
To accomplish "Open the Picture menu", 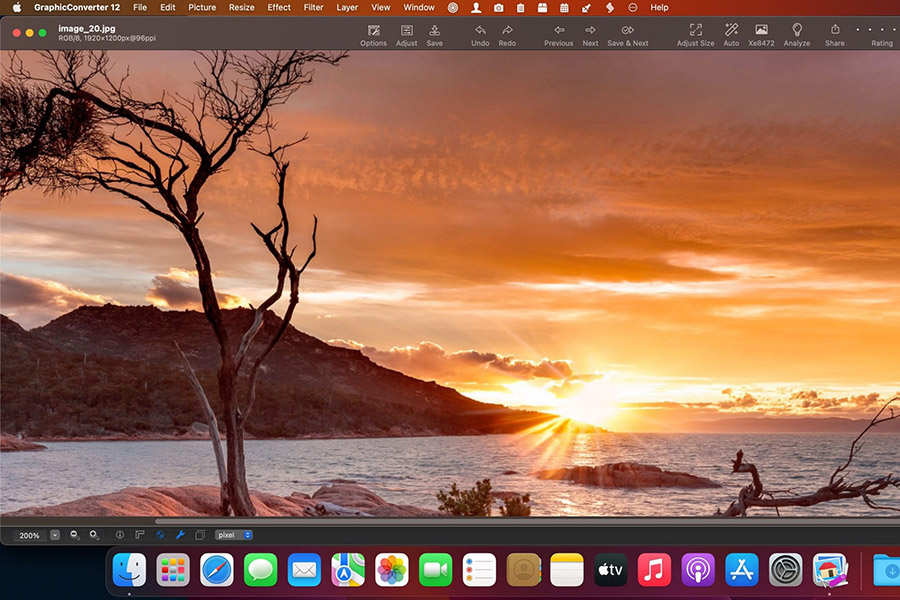I will click(x=202, y=7).
